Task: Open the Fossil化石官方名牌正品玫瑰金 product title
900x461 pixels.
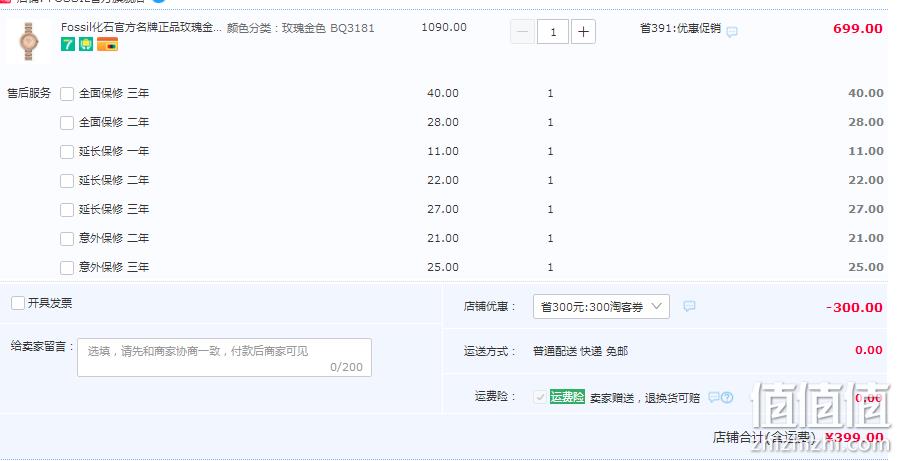Action: pyautogui.click(x=141, y=27)
